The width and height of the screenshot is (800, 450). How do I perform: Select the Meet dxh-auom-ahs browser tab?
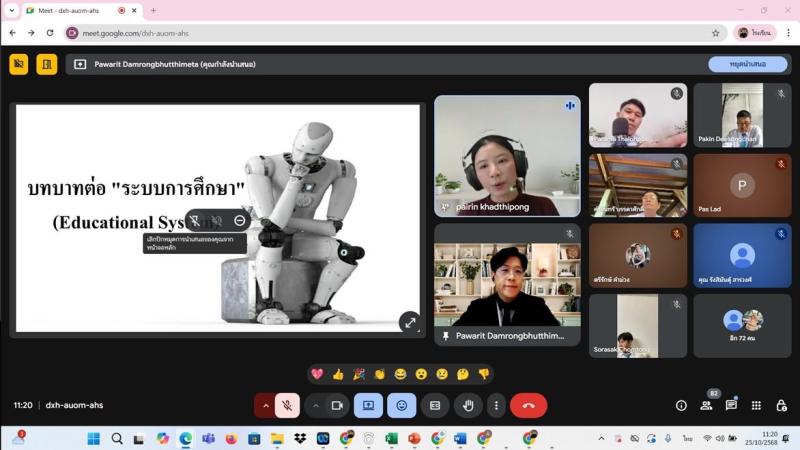click(70, 10)
